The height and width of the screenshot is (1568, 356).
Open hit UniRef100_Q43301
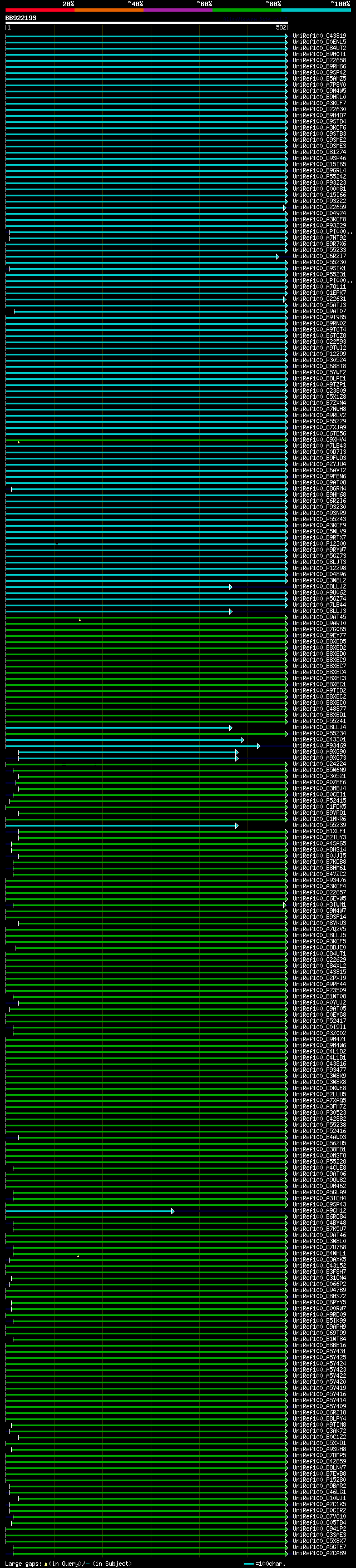(319, 740)
